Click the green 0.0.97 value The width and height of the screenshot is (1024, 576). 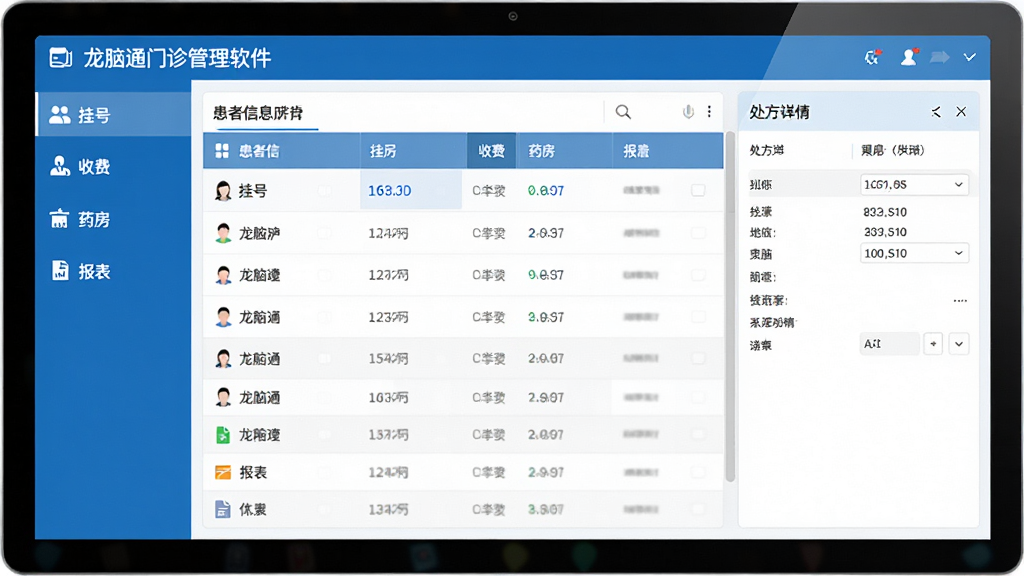pyautogui.click(x=545, y=191)
